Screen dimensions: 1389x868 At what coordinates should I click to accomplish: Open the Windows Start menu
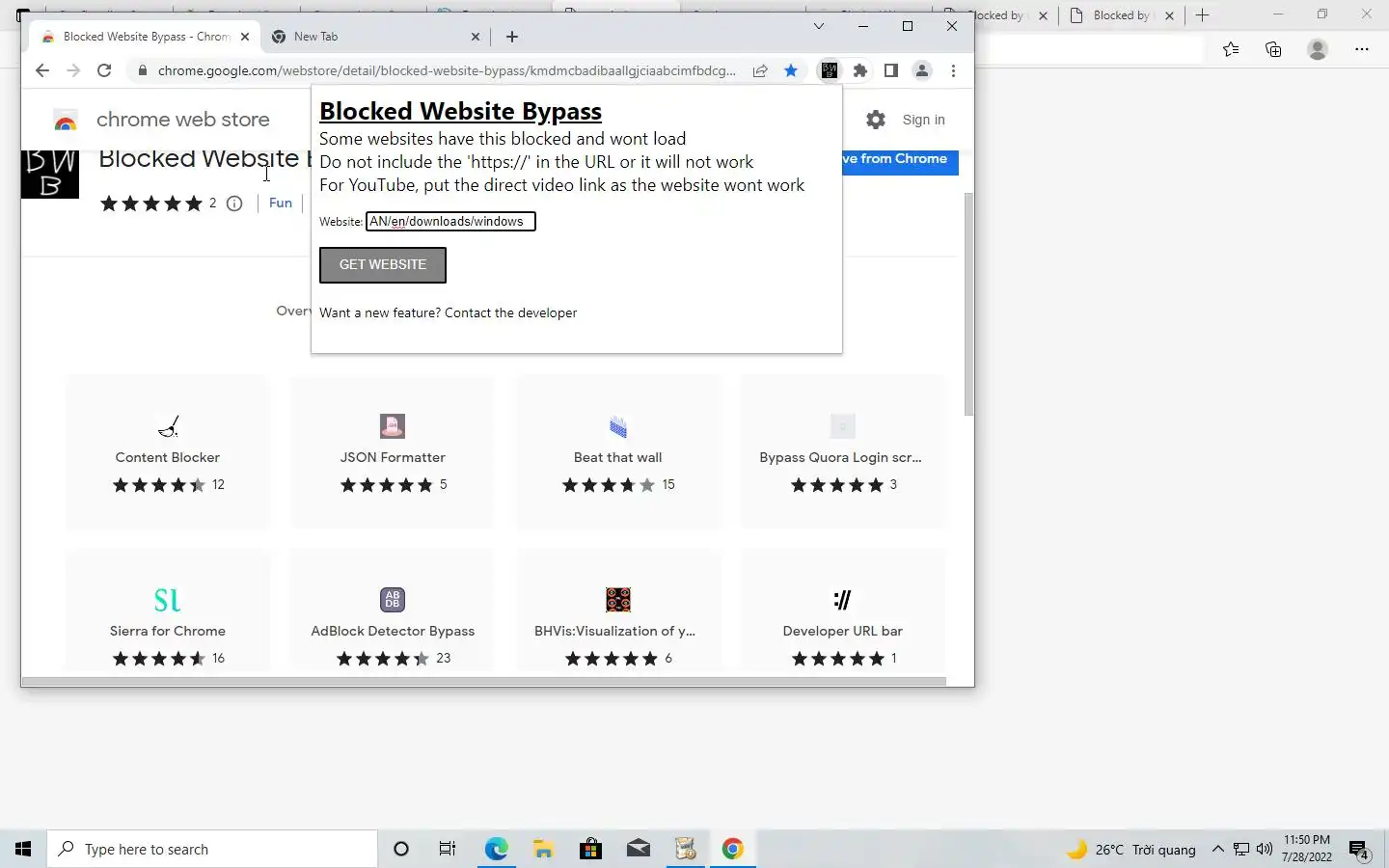pos(23,849)
